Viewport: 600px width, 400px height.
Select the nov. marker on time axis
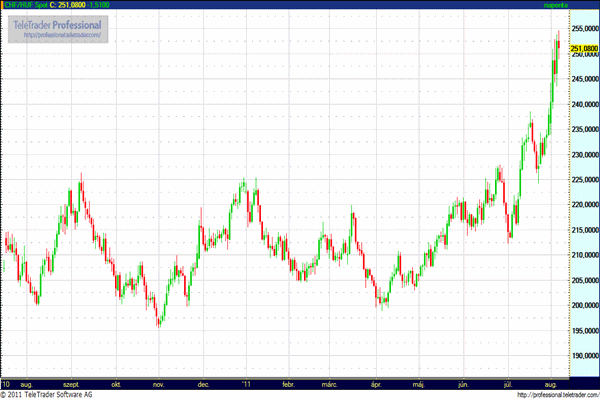point(157,383)
